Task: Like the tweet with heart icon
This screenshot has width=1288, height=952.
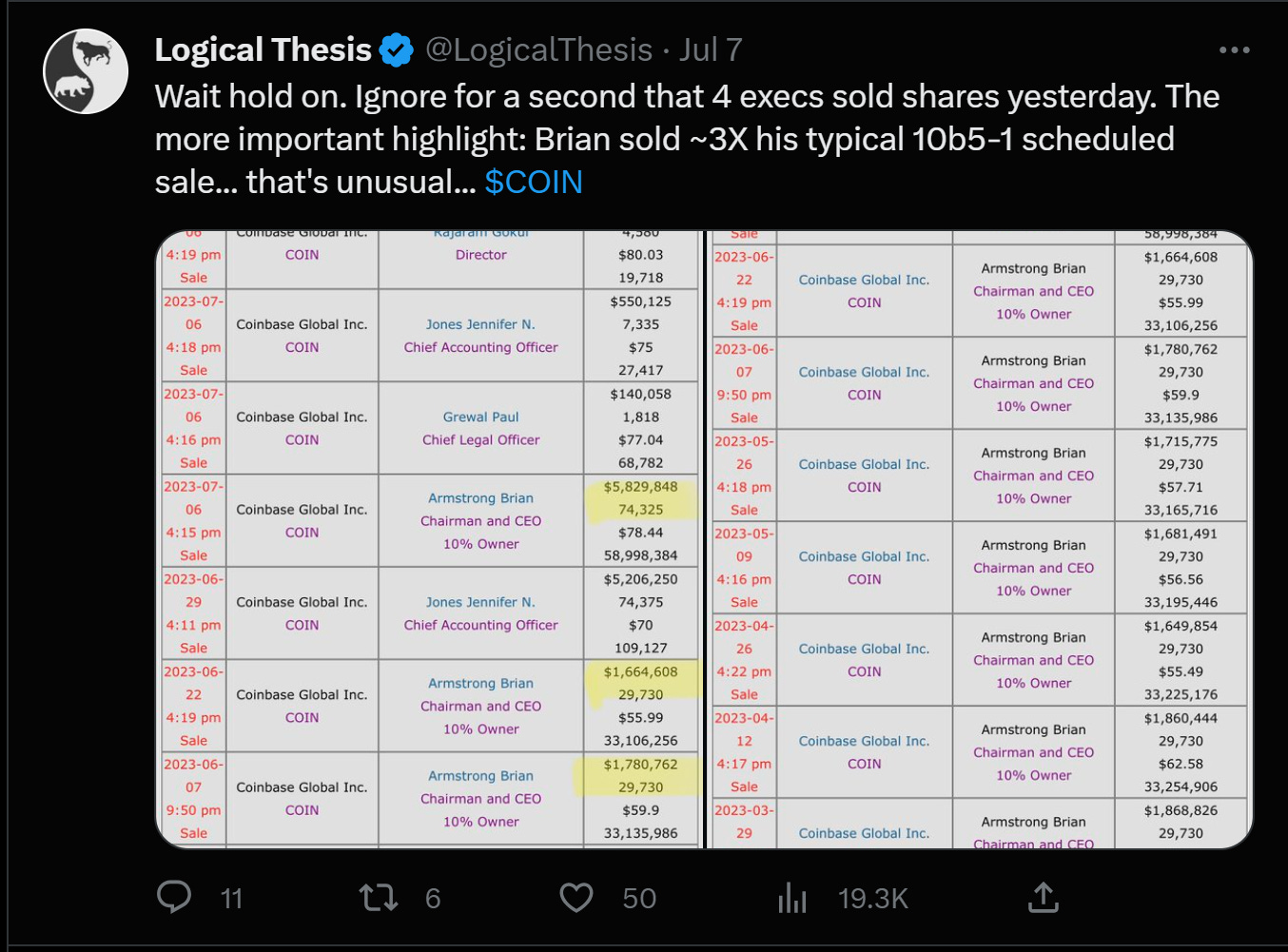Action: tap(576, 897)
